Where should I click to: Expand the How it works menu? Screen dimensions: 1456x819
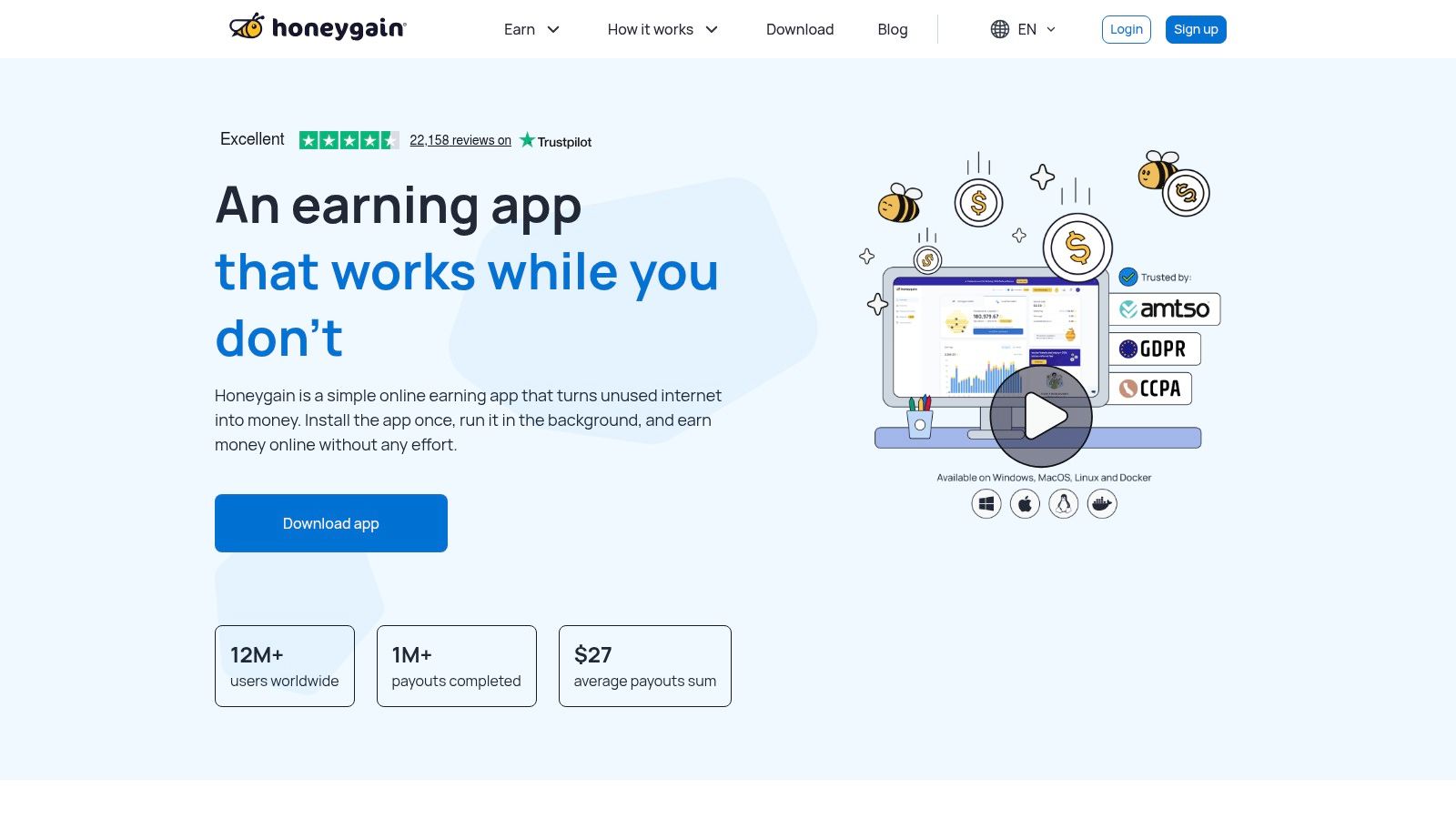[x=662, y=29]
